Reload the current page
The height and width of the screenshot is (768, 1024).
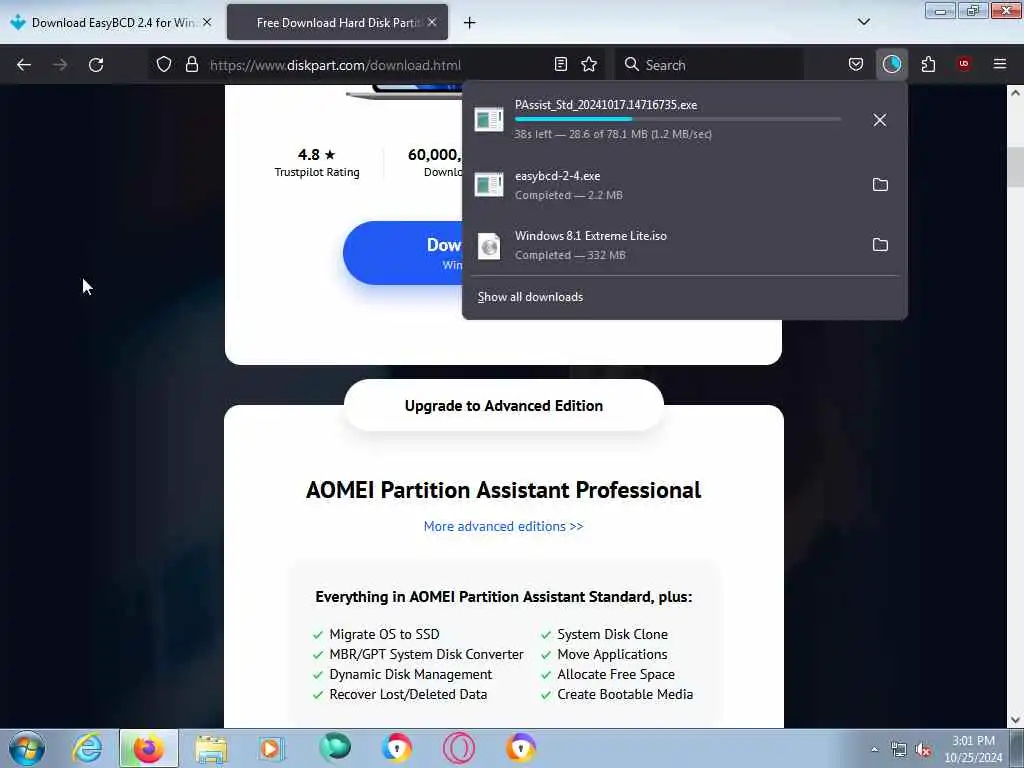click(96, 65)
